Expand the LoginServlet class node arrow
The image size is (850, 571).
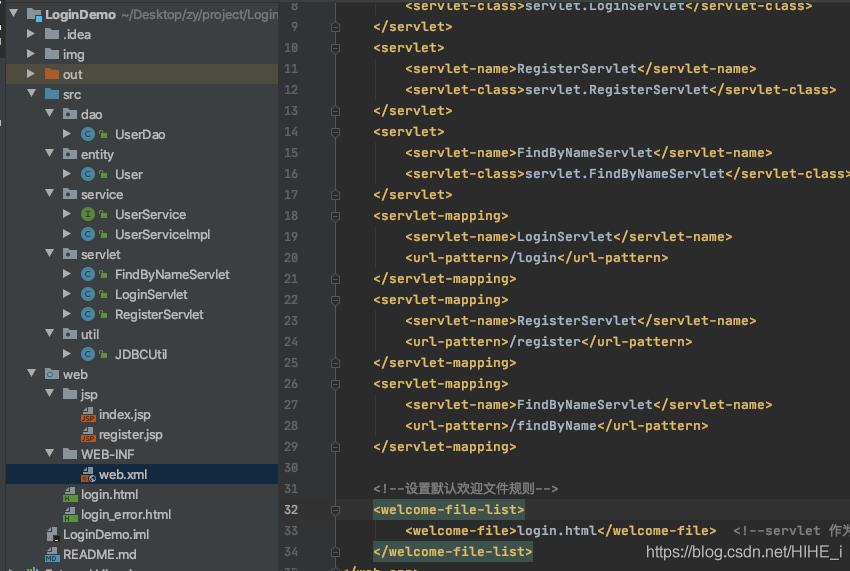[67, 294]
